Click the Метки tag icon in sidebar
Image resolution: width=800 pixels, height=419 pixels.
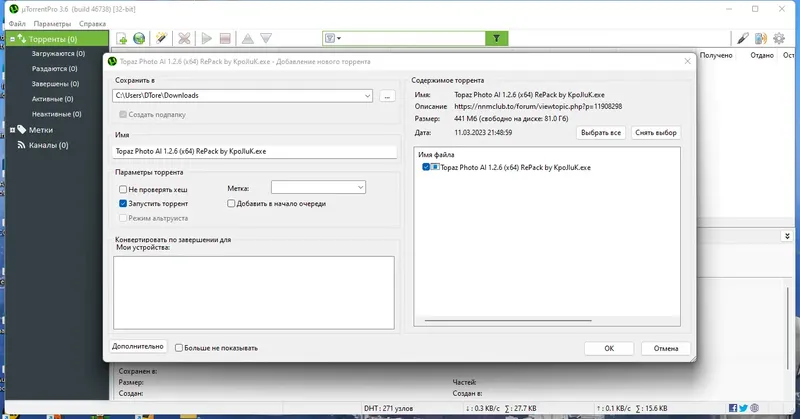point(21,130)
